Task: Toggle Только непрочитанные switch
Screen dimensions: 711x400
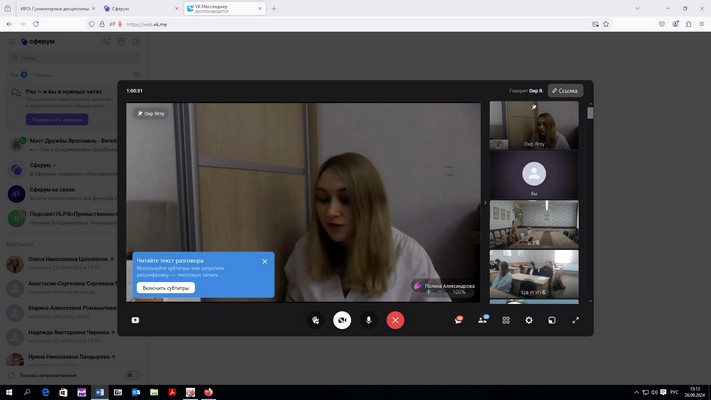Action: (x=131, y=376)
